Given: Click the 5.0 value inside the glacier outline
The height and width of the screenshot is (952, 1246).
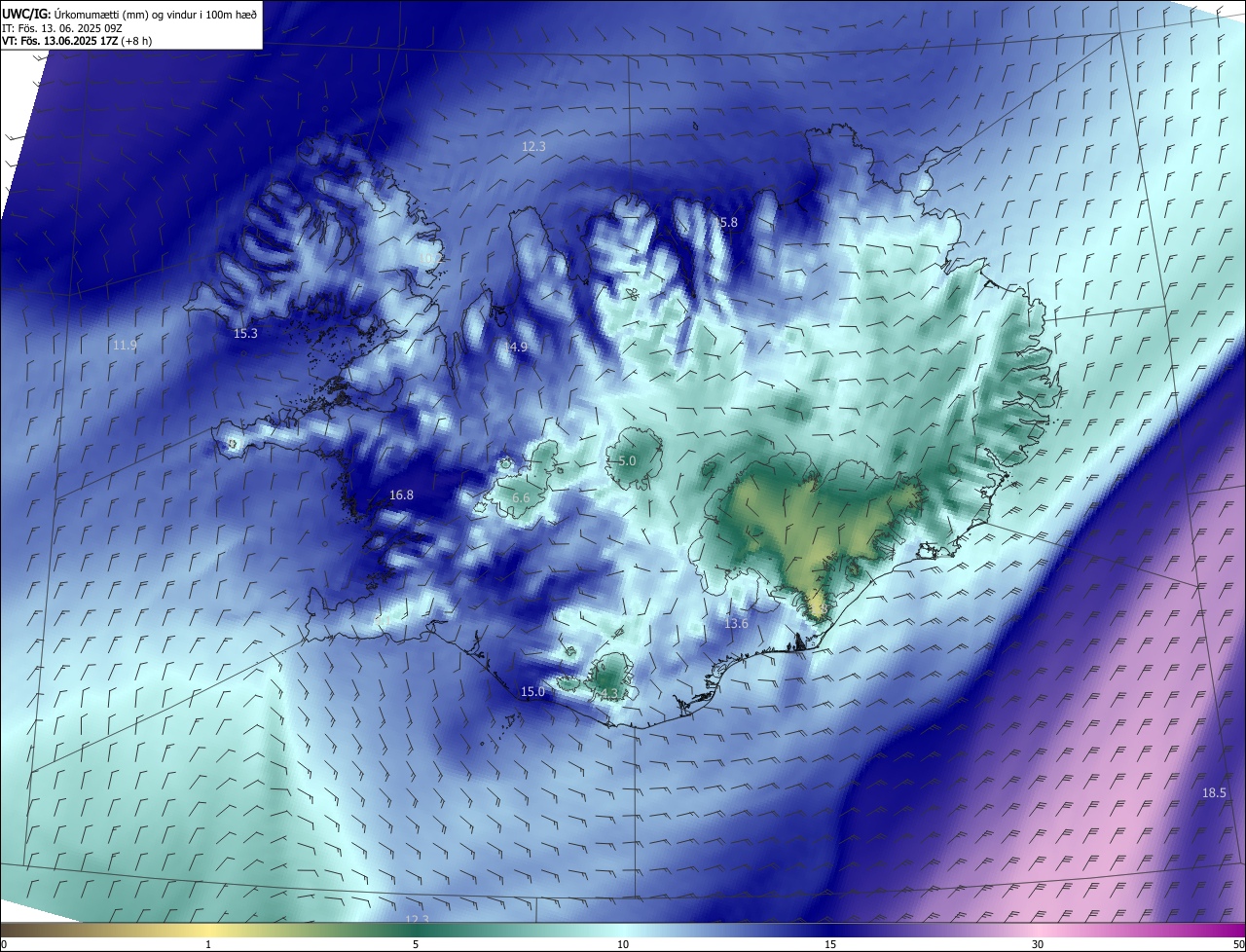Looking at the screenshot, I should pyautogui.click(x=627, y=461).
